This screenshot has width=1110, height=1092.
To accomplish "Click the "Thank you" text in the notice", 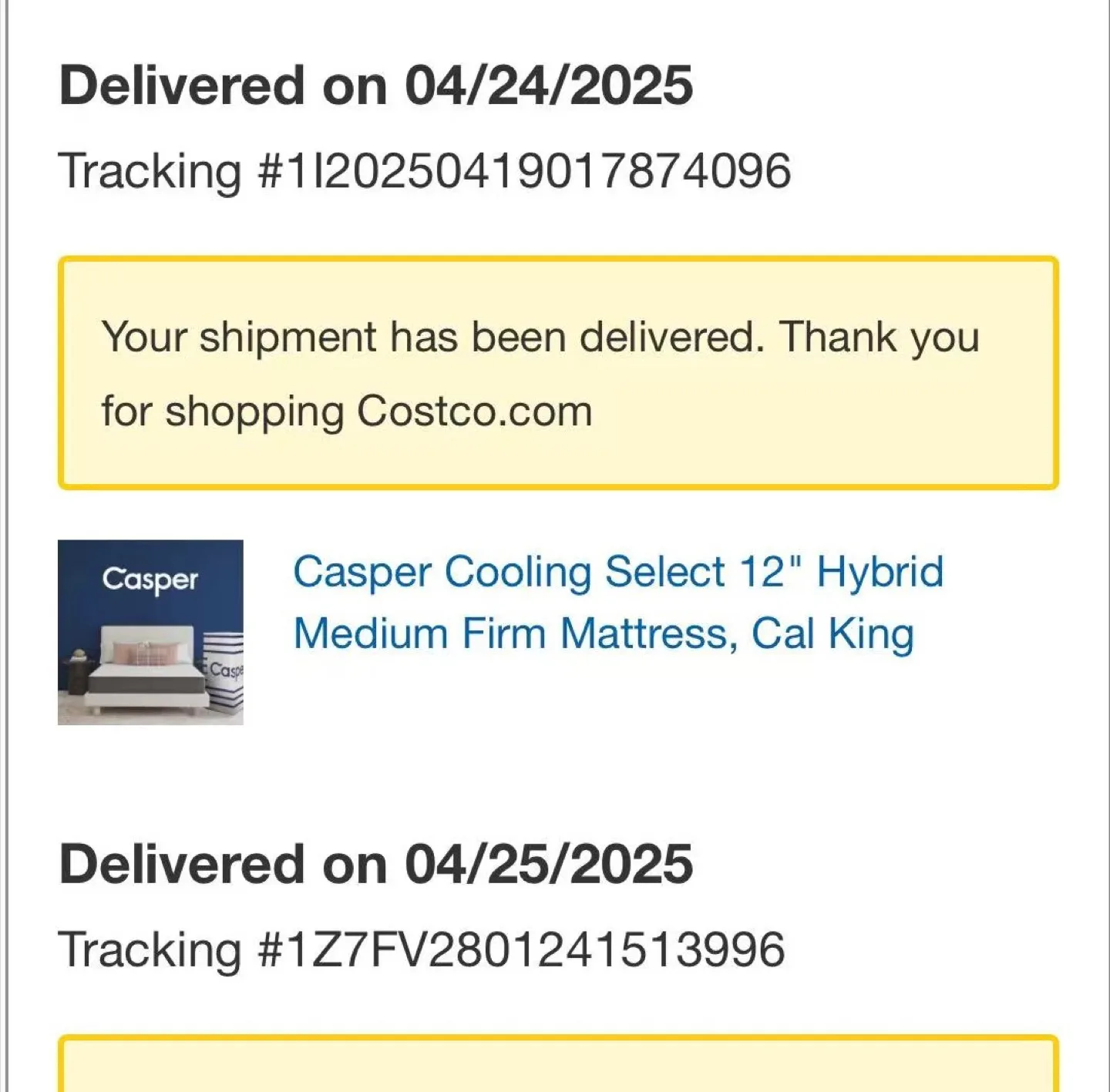I will click(880, 338).
